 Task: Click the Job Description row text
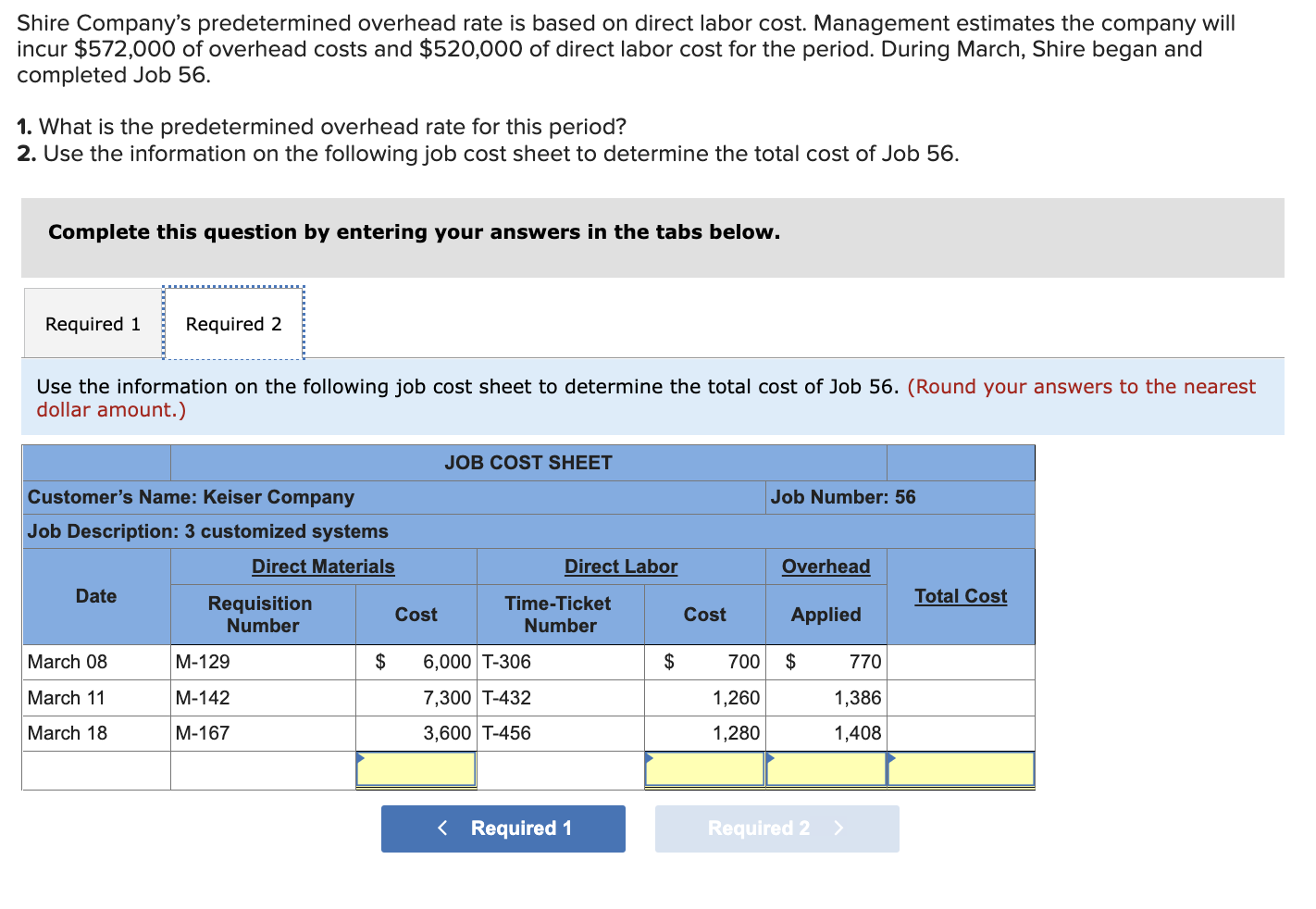click(x=208, y=531)
